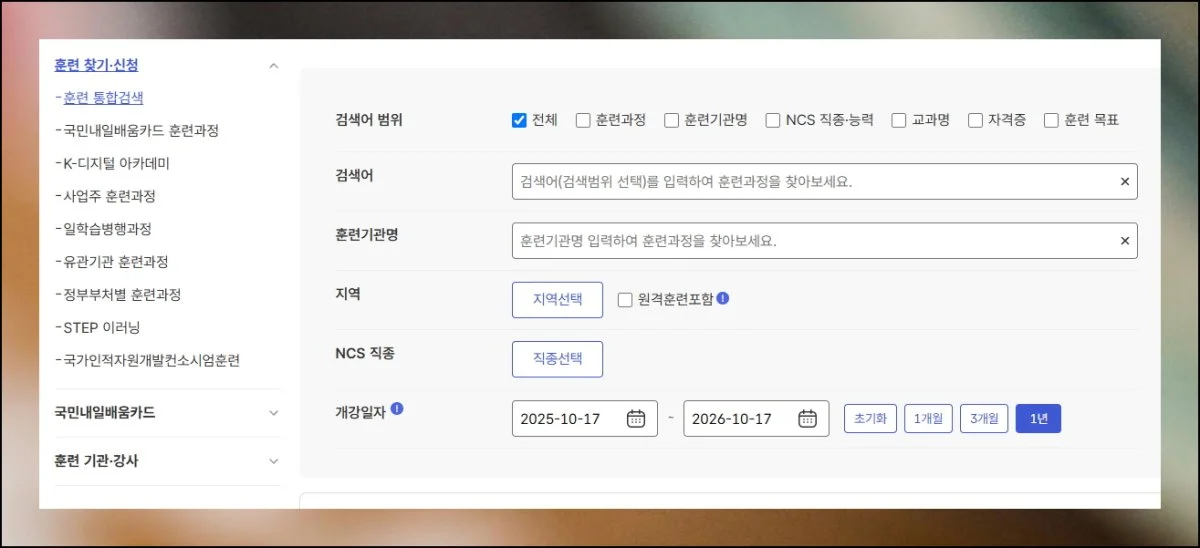Uncheck the 전체 search scope checkbox

click(519, 121)
